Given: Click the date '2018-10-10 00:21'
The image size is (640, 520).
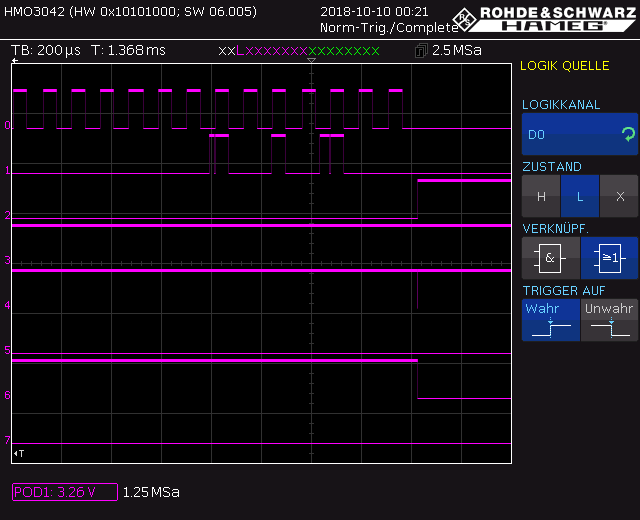Looking at the screenshot, I should coord(374,12).
